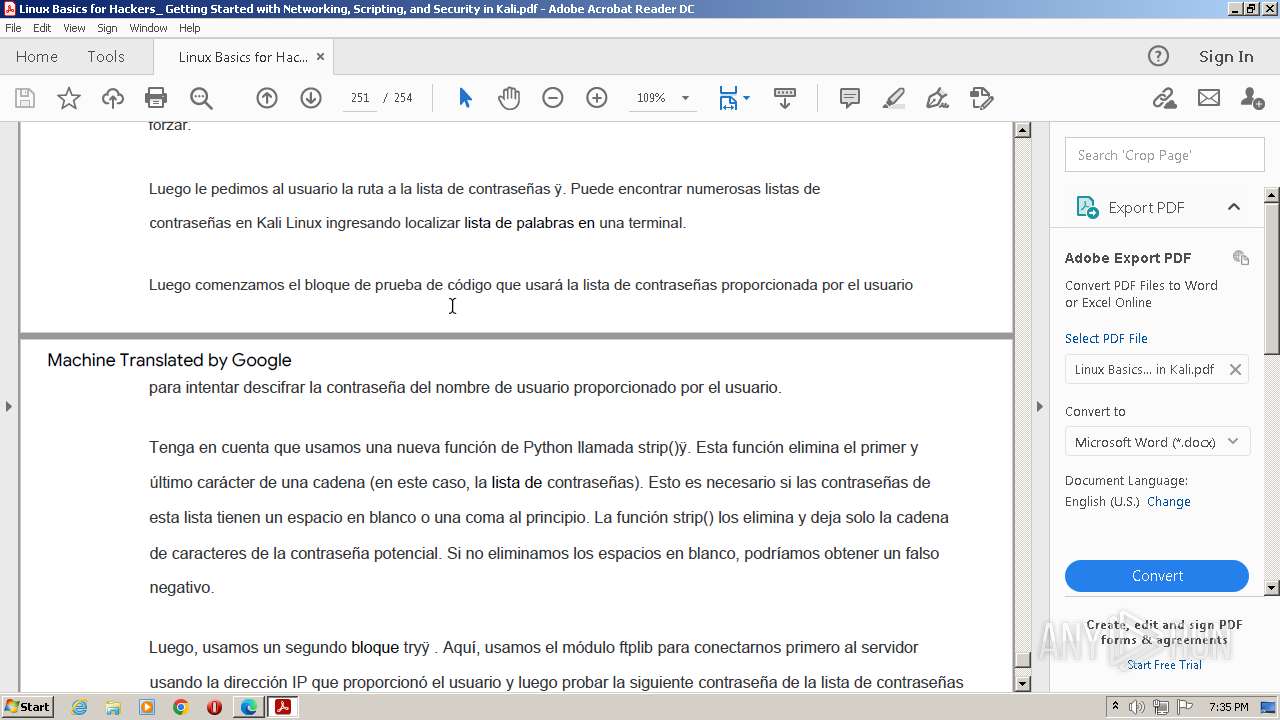Open Microsoft Edge from taskbar
The width and height of the screenshot is (1280, 720).
[248, 707]
